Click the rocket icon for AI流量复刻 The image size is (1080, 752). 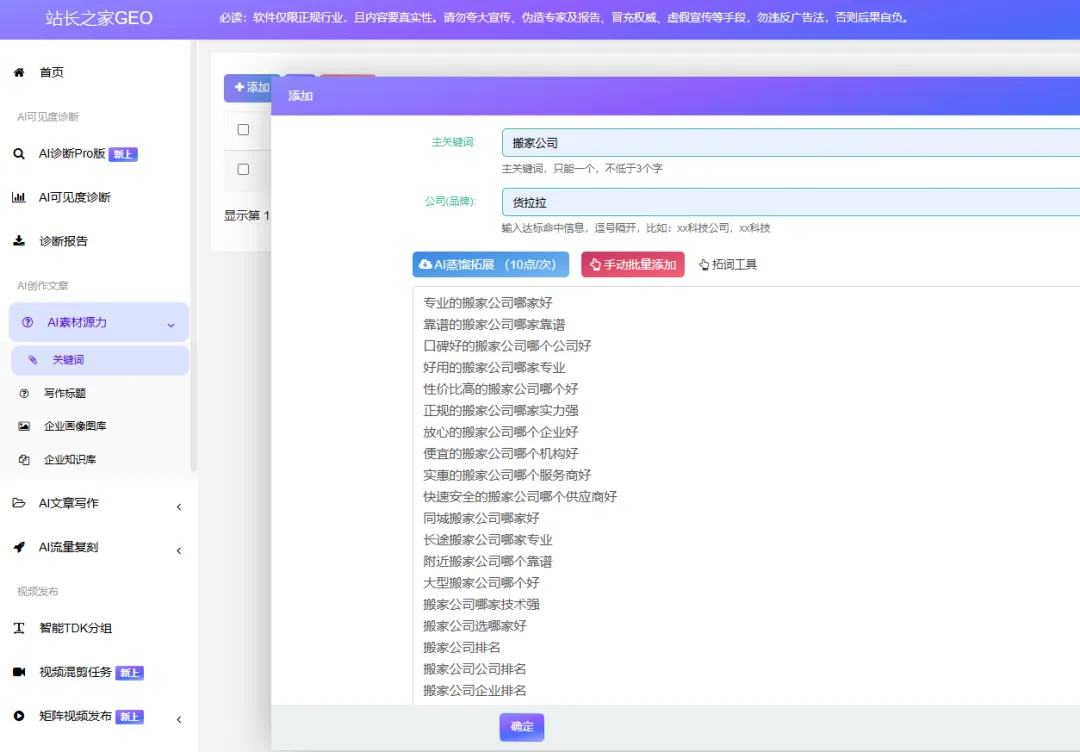click(19, 547)
